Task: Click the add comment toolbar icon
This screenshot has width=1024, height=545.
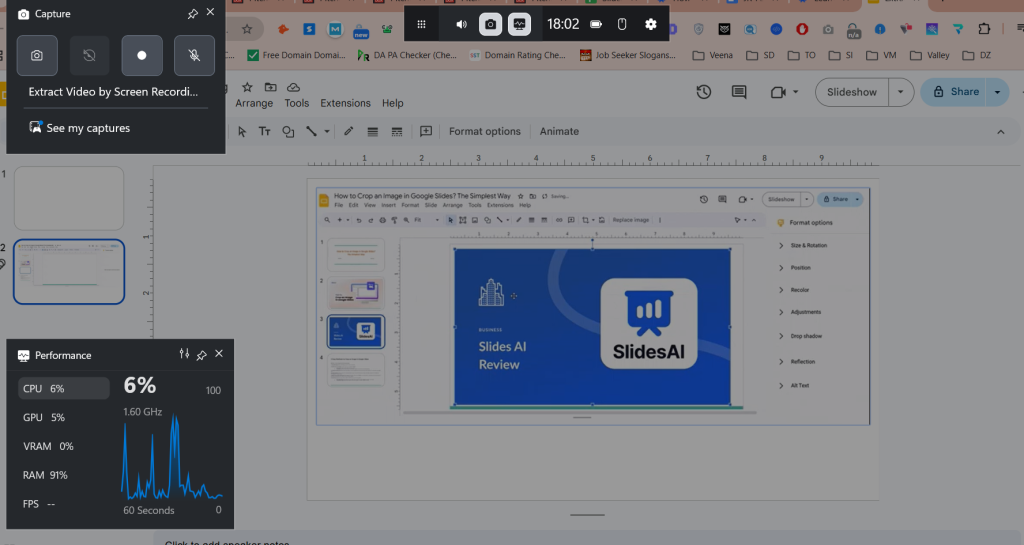Action: [x=426, y=131]
